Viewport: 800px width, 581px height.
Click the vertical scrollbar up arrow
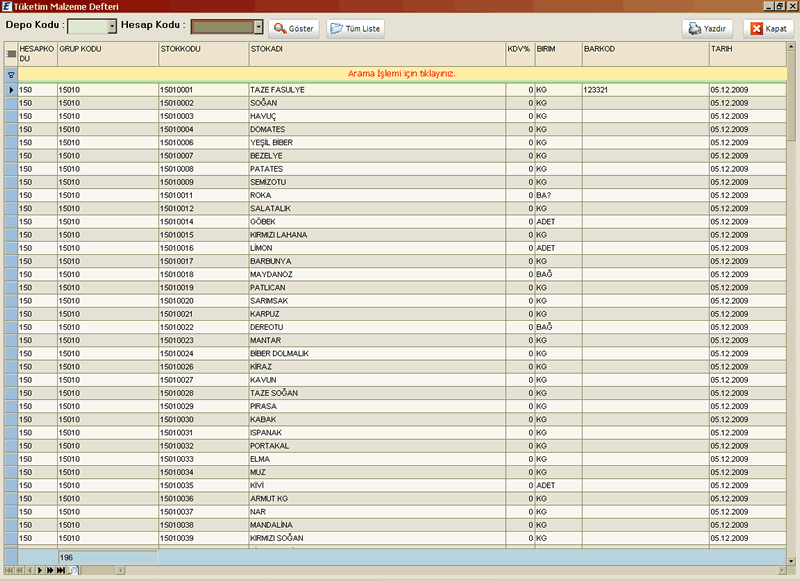click(x=791, y=46)
